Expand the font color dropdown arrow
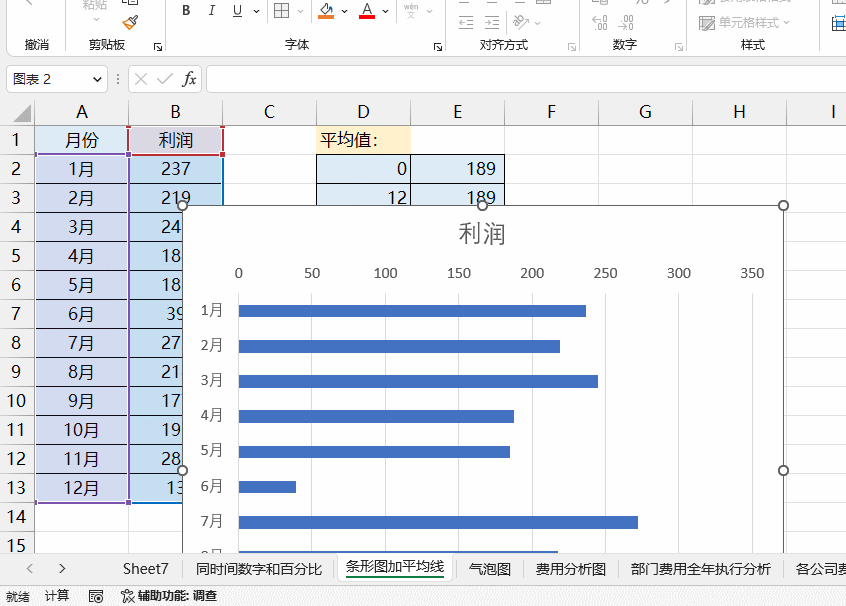Image resolution: width=846 pixels, height=606 pixels. pos(385,11)
